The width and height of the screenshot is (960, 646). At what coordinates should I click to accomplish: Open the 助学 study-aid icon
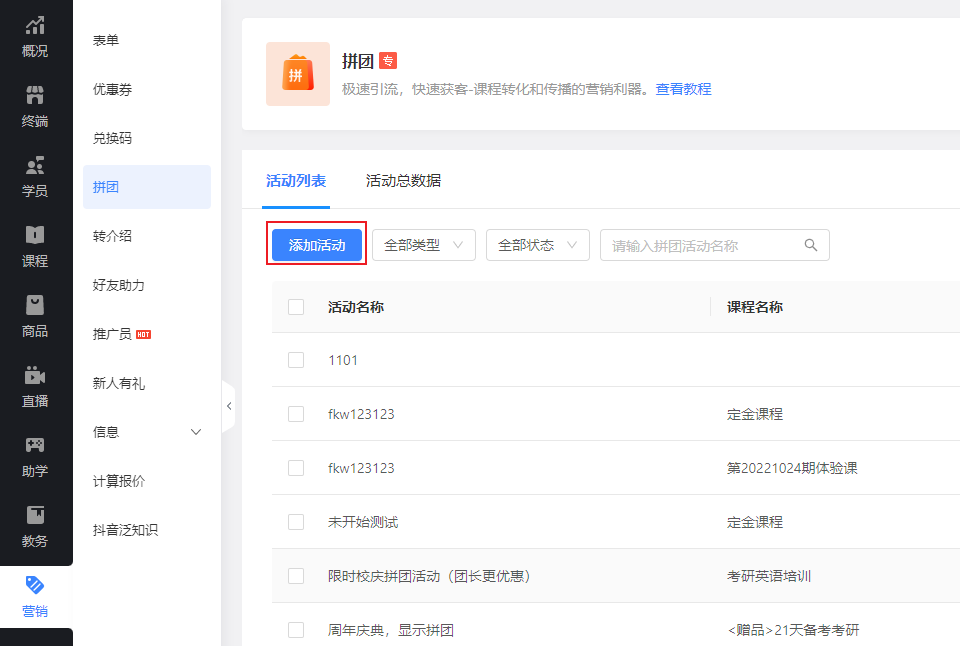[x=35, y=445]
